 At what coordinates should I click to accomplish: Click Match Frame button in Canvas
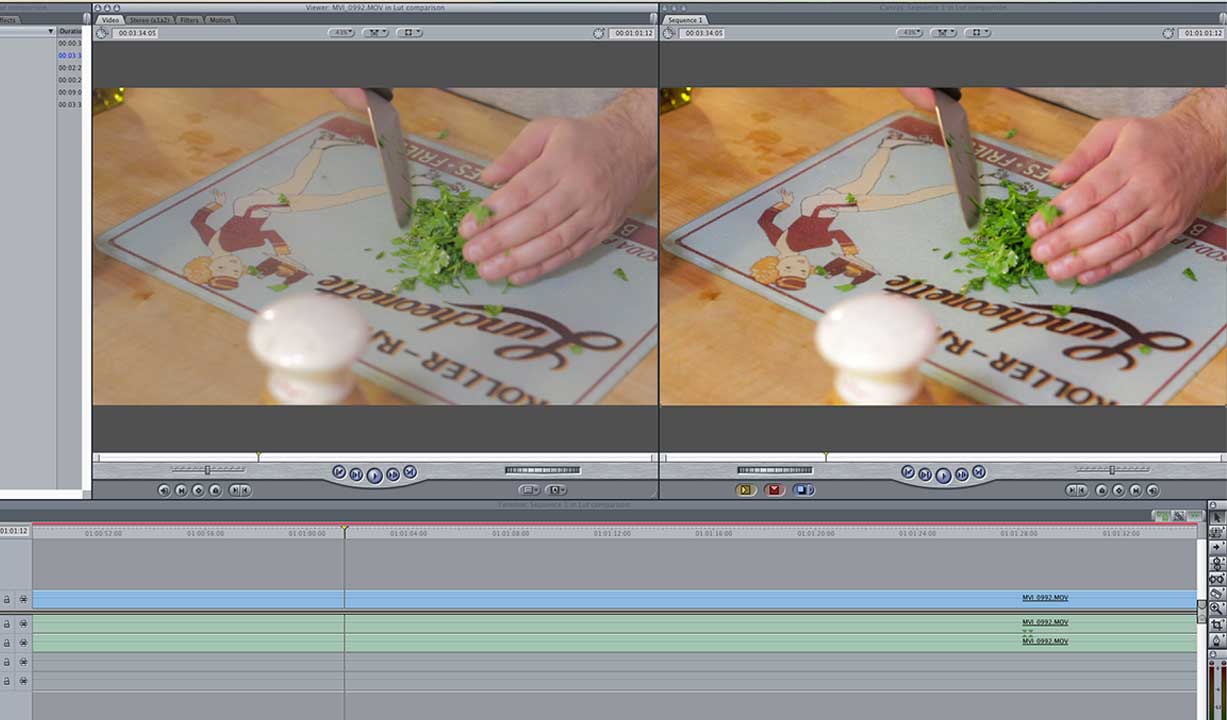point(1153,490)
